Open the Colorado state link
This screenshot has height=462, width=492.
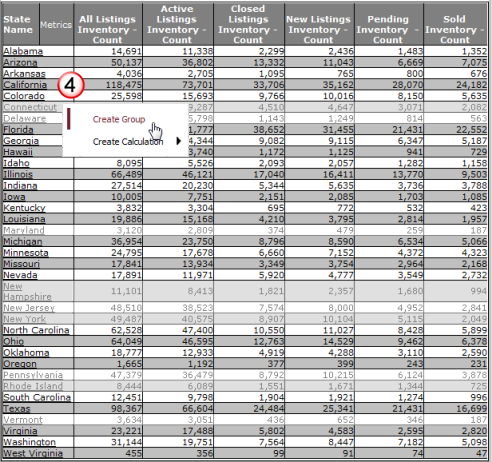(x=24, y=96)
